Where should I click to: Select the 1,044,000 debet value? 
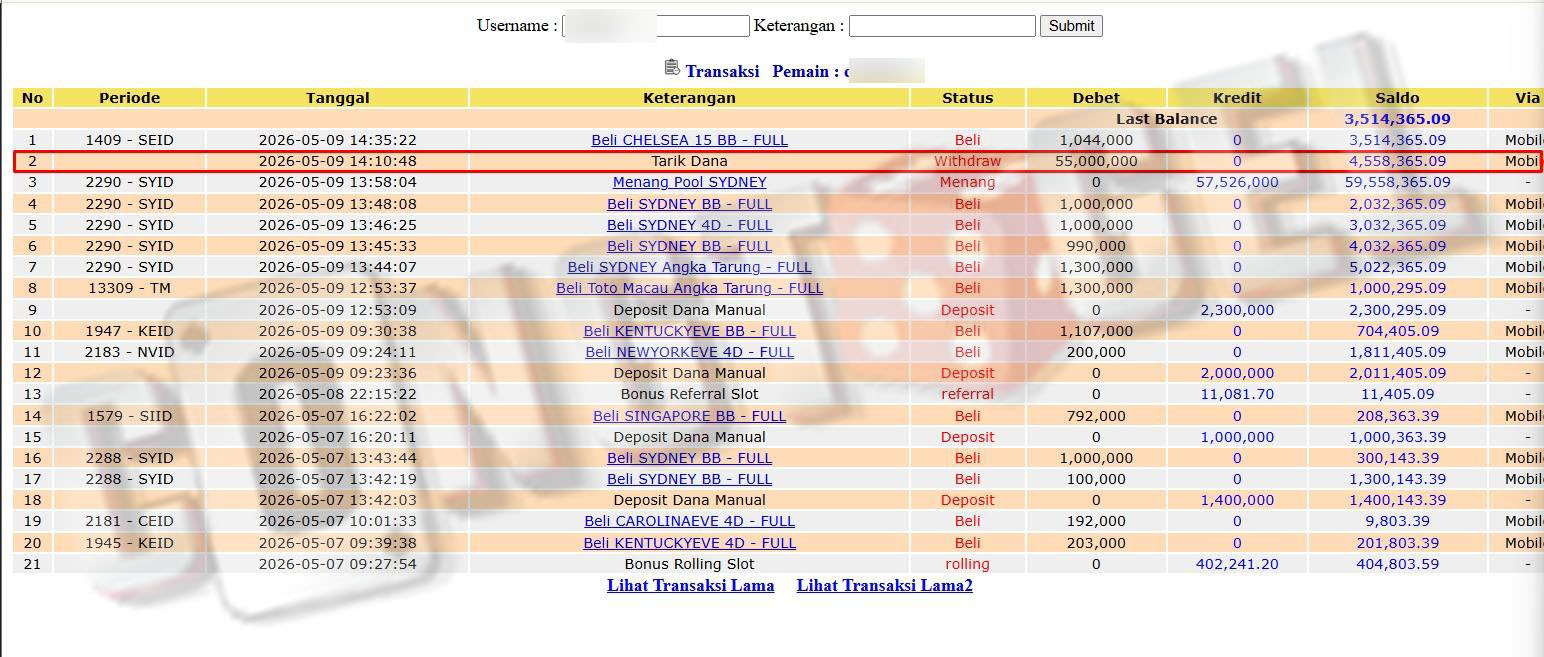(x=1096, y=140)
